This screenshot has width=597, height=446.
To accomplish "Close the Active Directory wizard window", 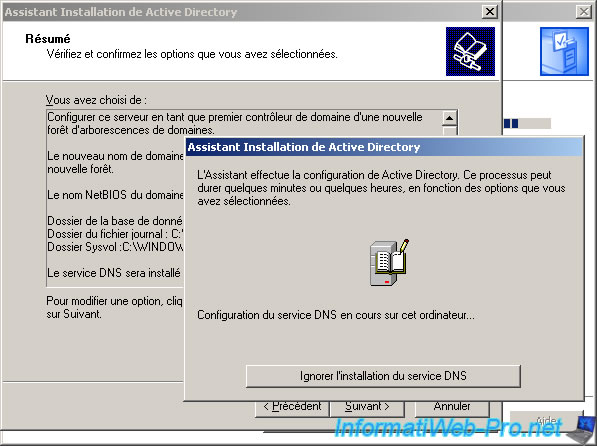I will click(x=490, y=12).
